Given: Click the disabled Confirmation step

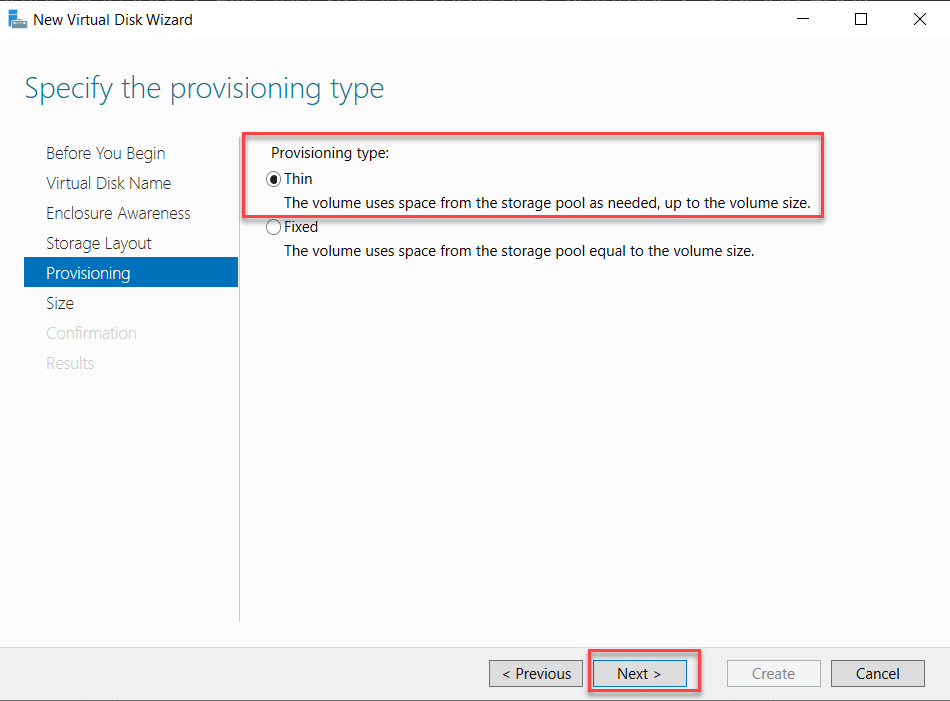Looking at the screenshot, I should [91, 333].
